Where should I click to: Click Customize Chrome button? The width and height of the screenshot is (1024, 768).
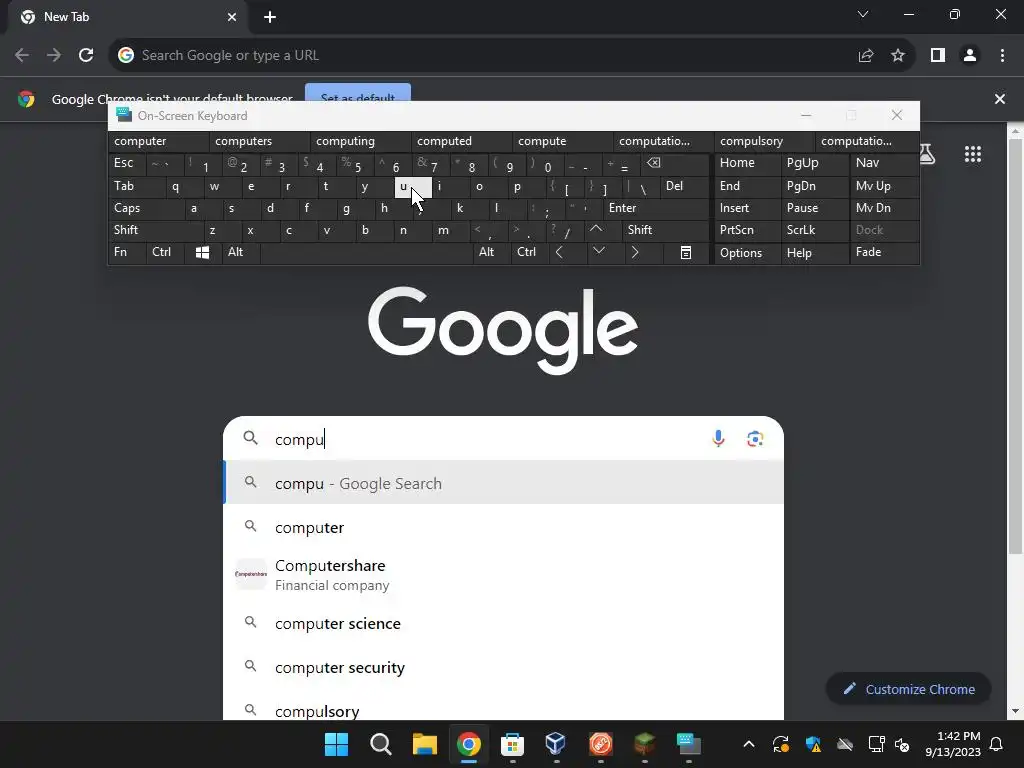click(x=908, y=689)
